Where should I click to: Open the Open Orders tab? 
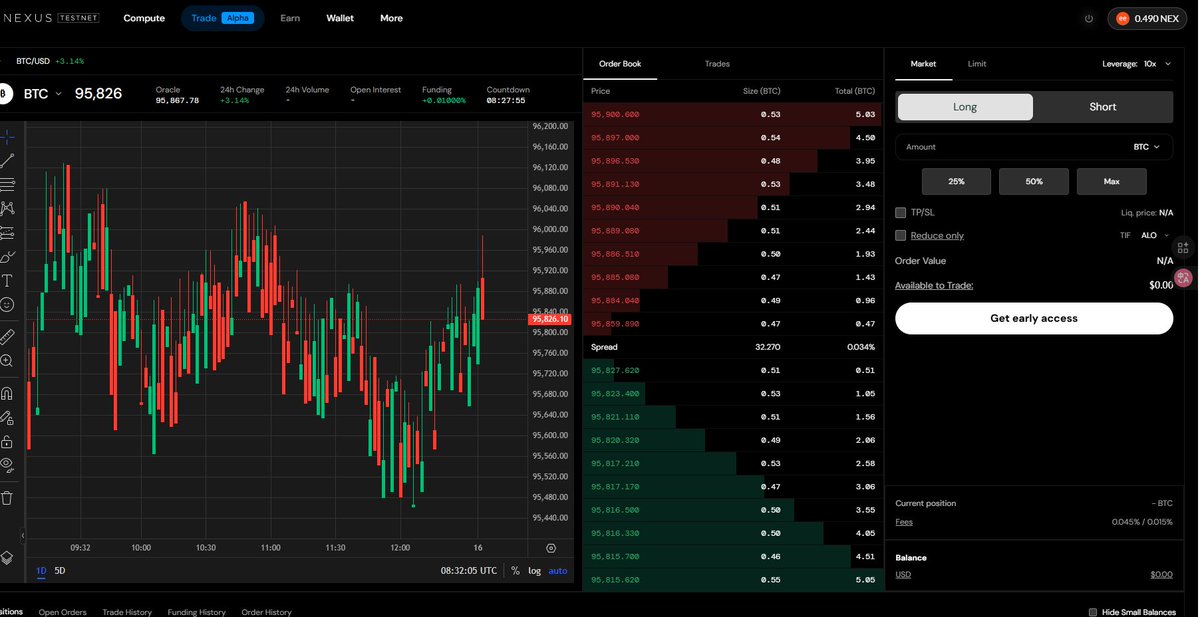(x=62, y=612)
